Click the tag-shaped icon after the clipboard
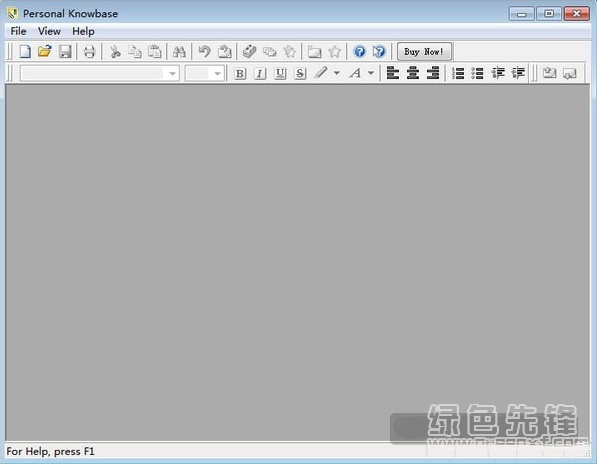The height and width of the screenshot is (464, 597). (249, 51)
